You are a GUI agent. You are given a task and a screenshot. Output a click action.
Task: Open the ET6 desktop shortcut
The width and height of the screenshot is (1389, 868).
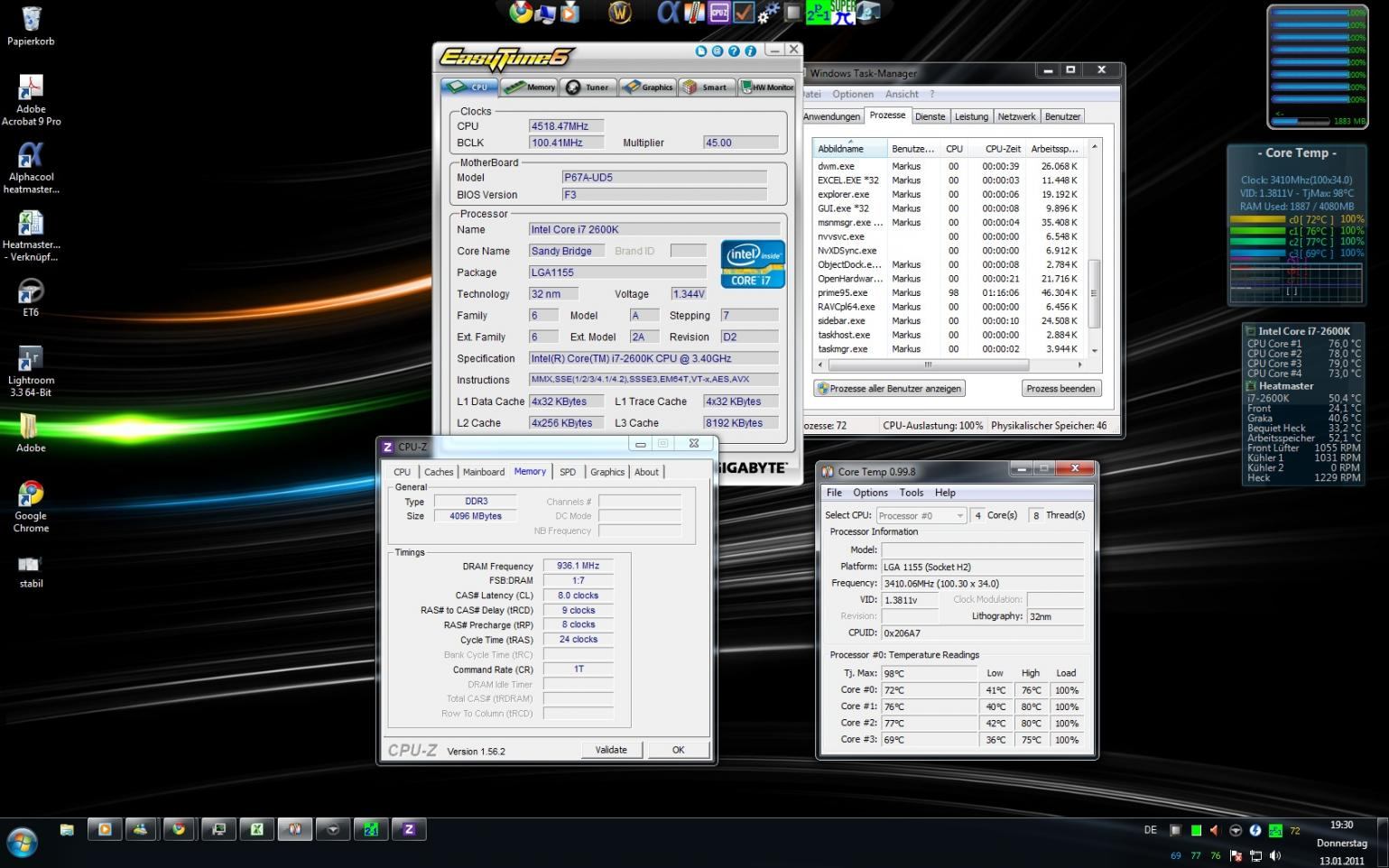coord(31,298)
